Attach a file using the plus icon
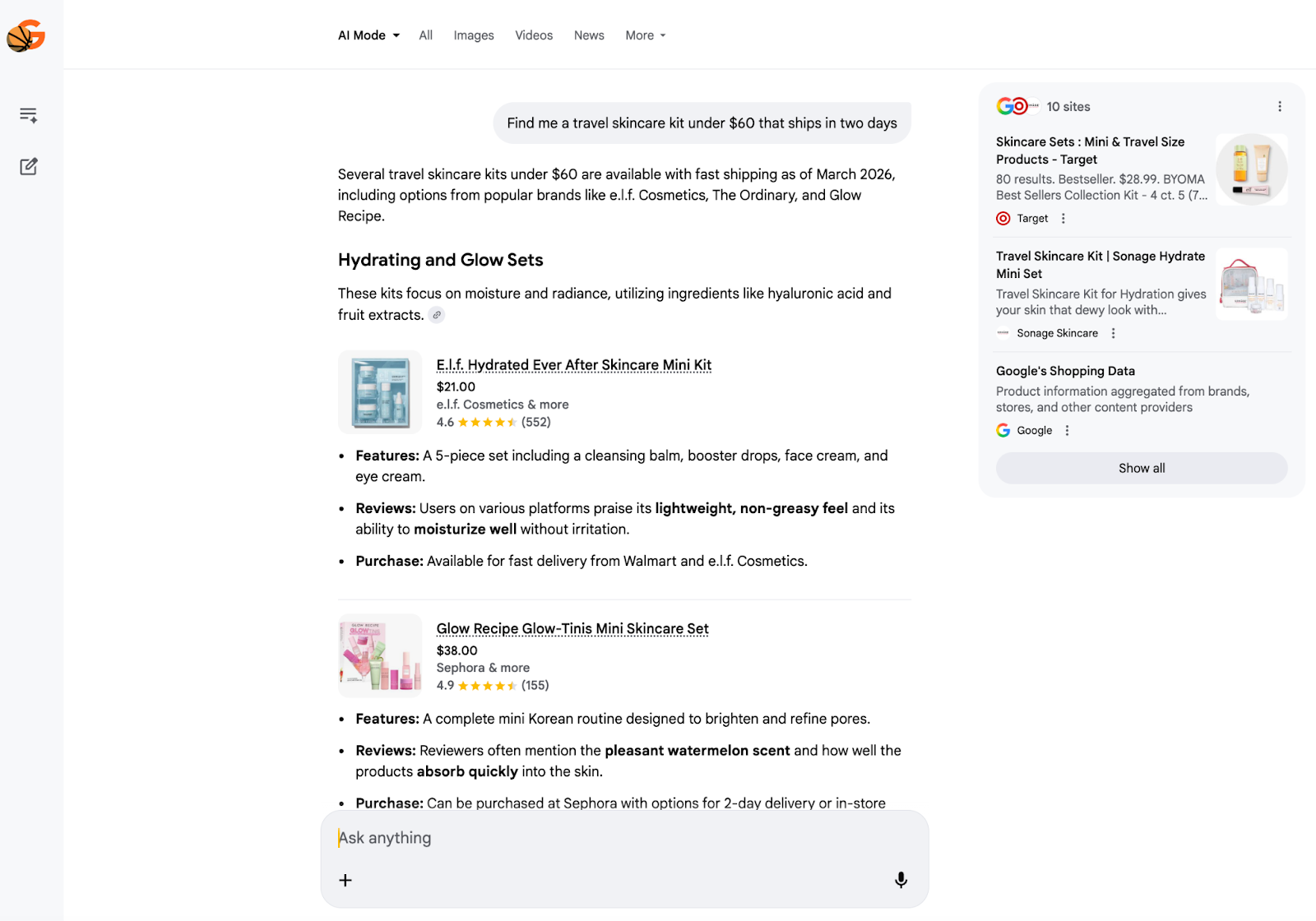The height and width of the screenshot is (921, 1316). [345, 880]
